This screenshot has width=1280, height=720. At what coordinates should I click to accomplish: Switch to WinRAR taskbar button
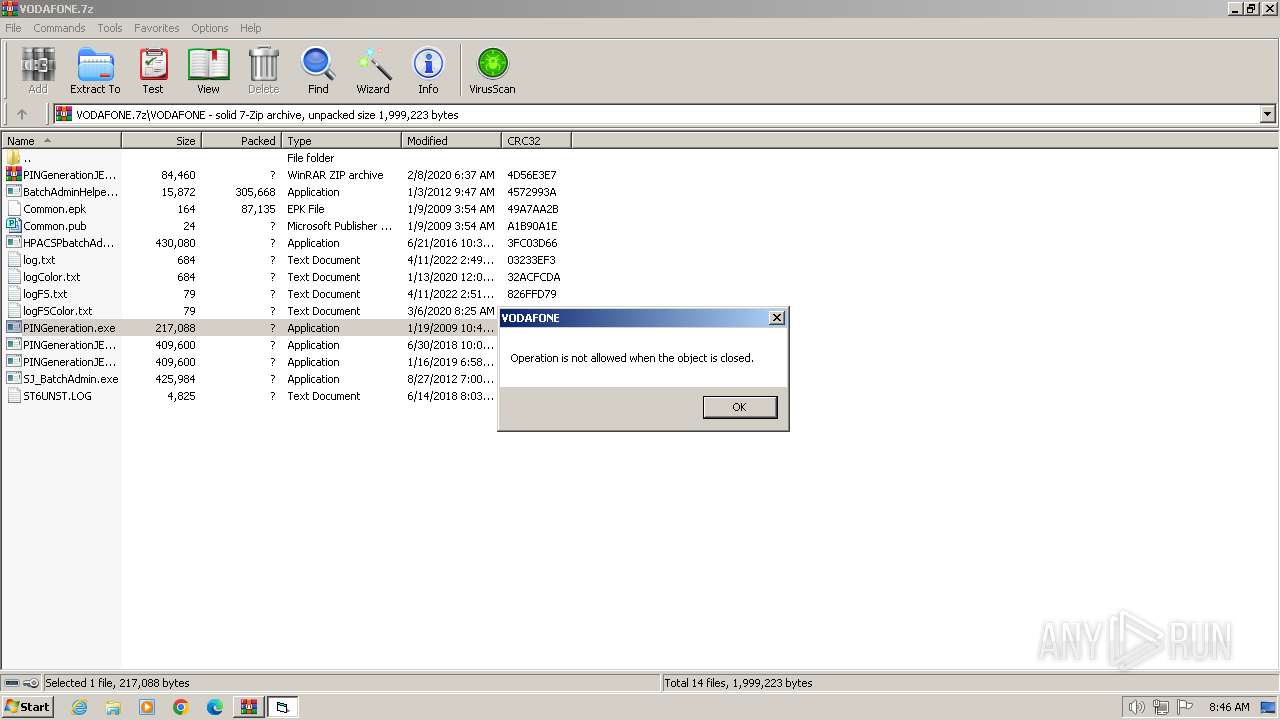click(248, 707)
